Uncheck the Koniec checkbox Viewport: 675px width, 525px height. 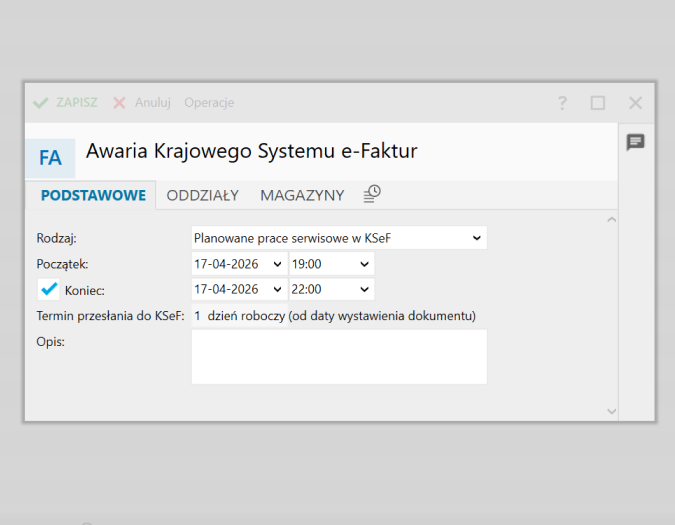point(49,289)
